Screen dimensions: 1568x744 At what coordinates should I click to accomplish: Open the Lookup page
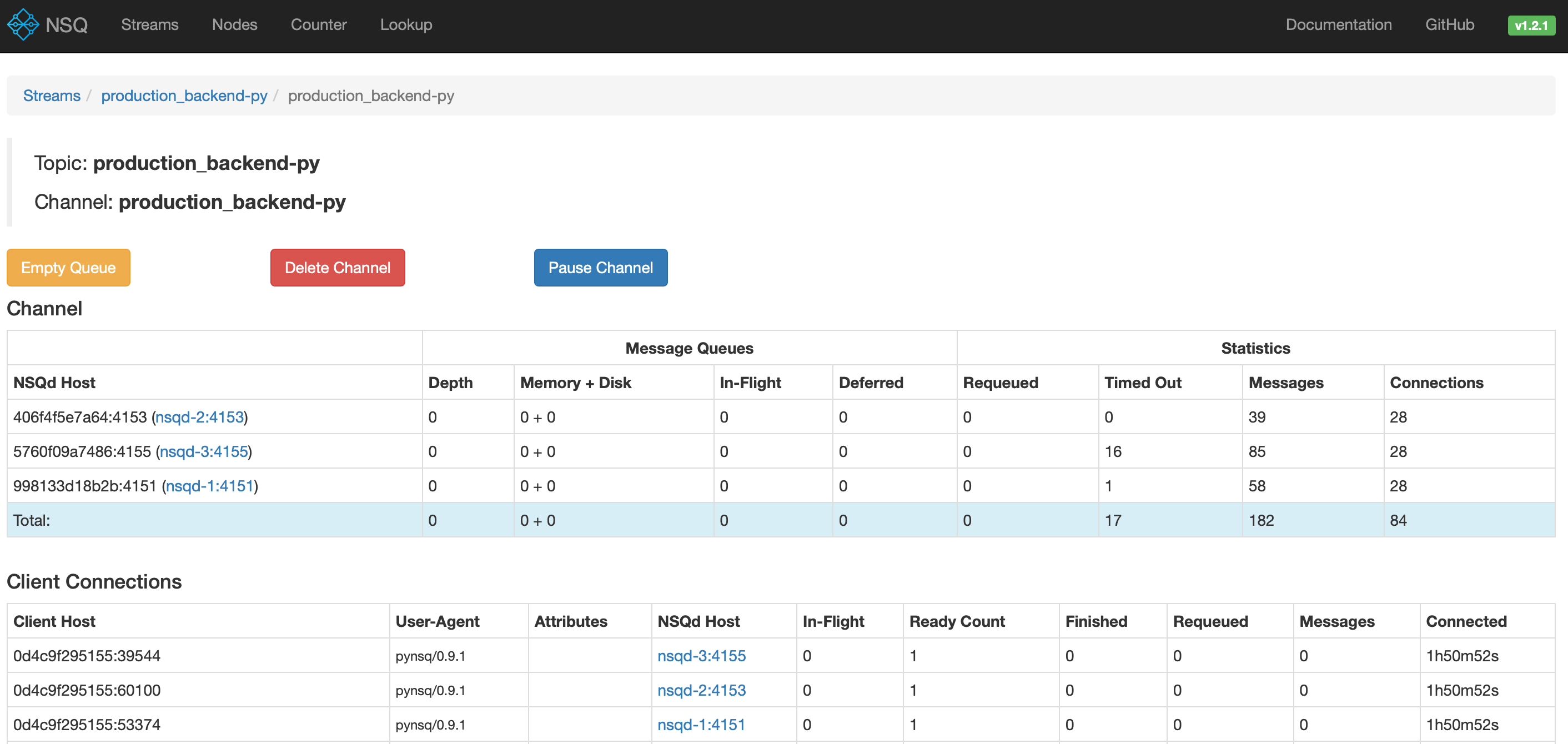coord(406,24)
